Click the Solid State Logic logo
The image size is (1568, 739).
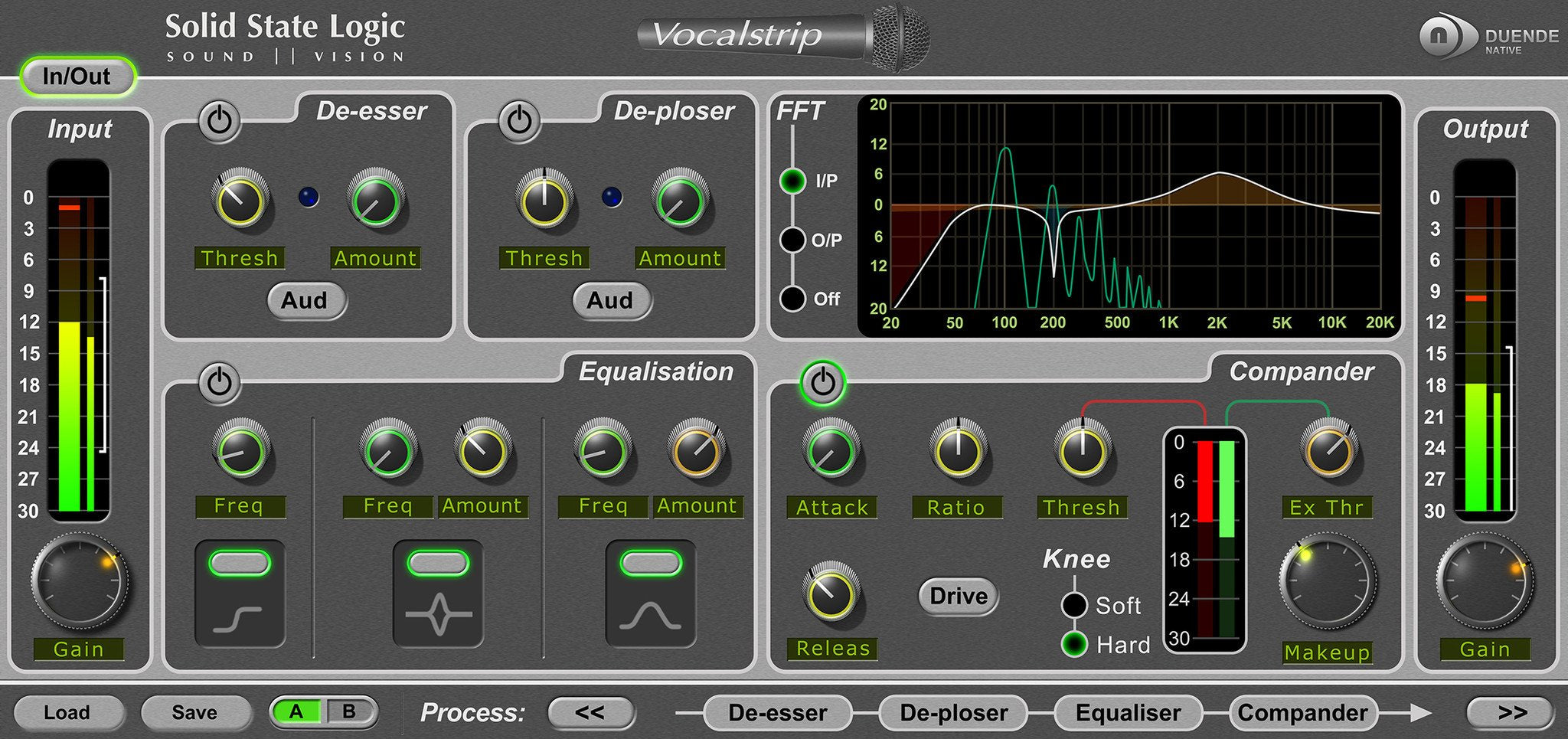coord(285,37)
